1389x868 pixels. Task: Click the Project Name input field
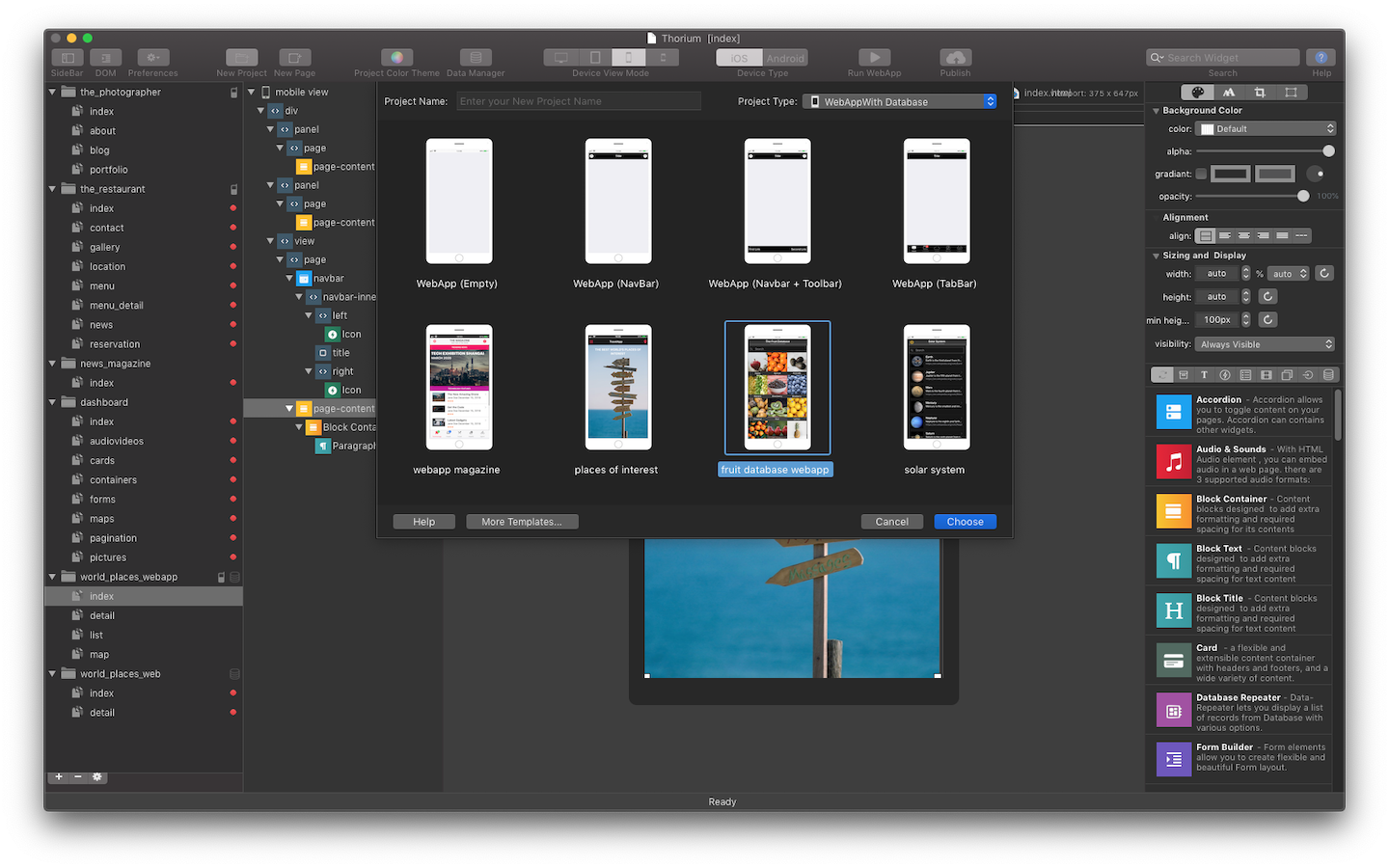click(579, 101)
